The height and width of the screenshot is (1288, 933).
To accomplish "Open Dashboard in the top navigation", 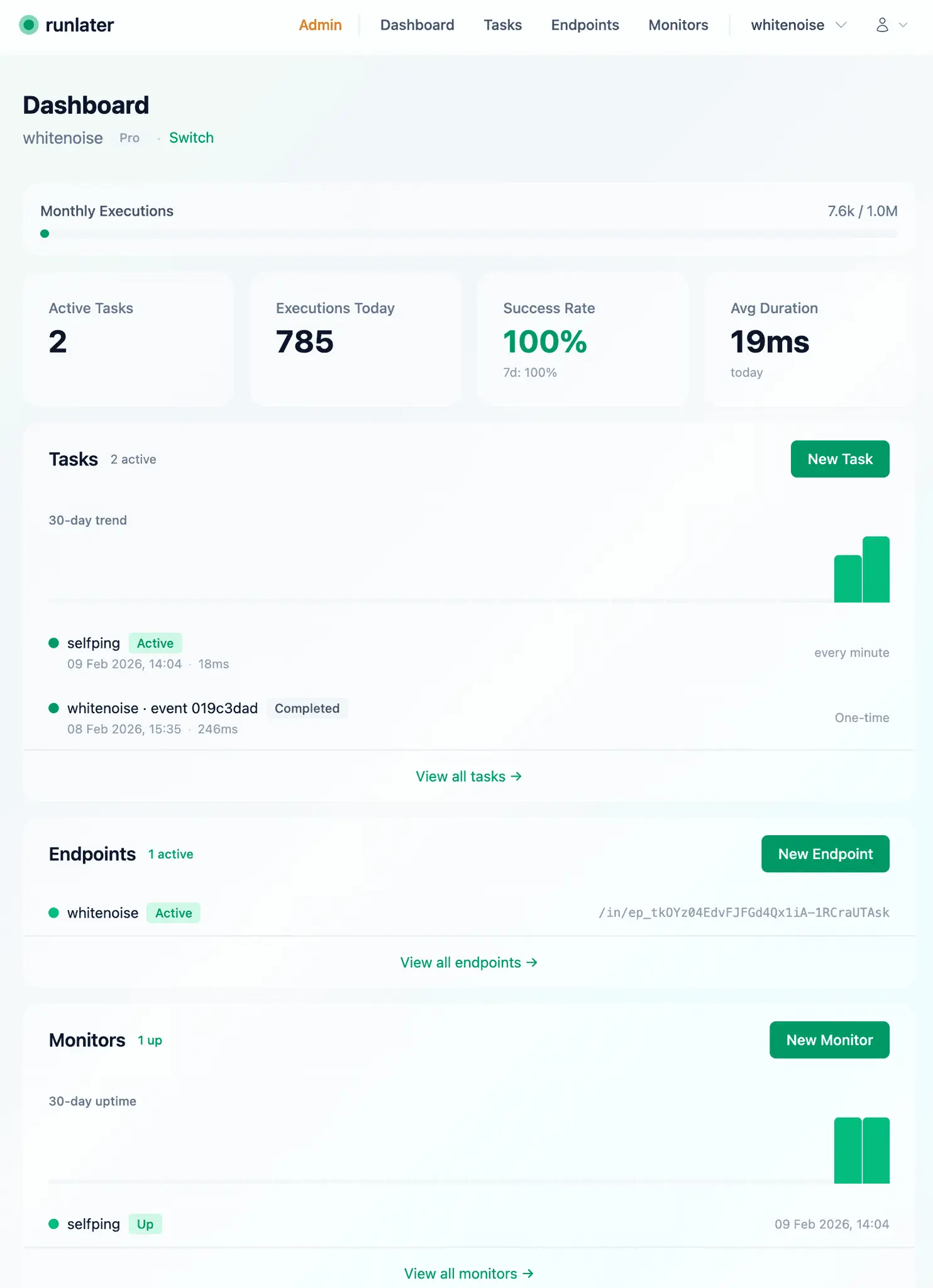I will (x=417, y=25).
